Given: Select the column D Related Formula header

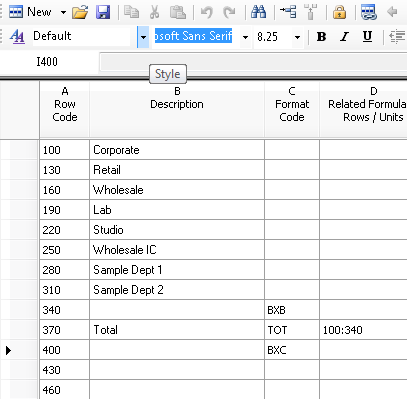Looking at the screenshot, I should click(x=363, y=109).
